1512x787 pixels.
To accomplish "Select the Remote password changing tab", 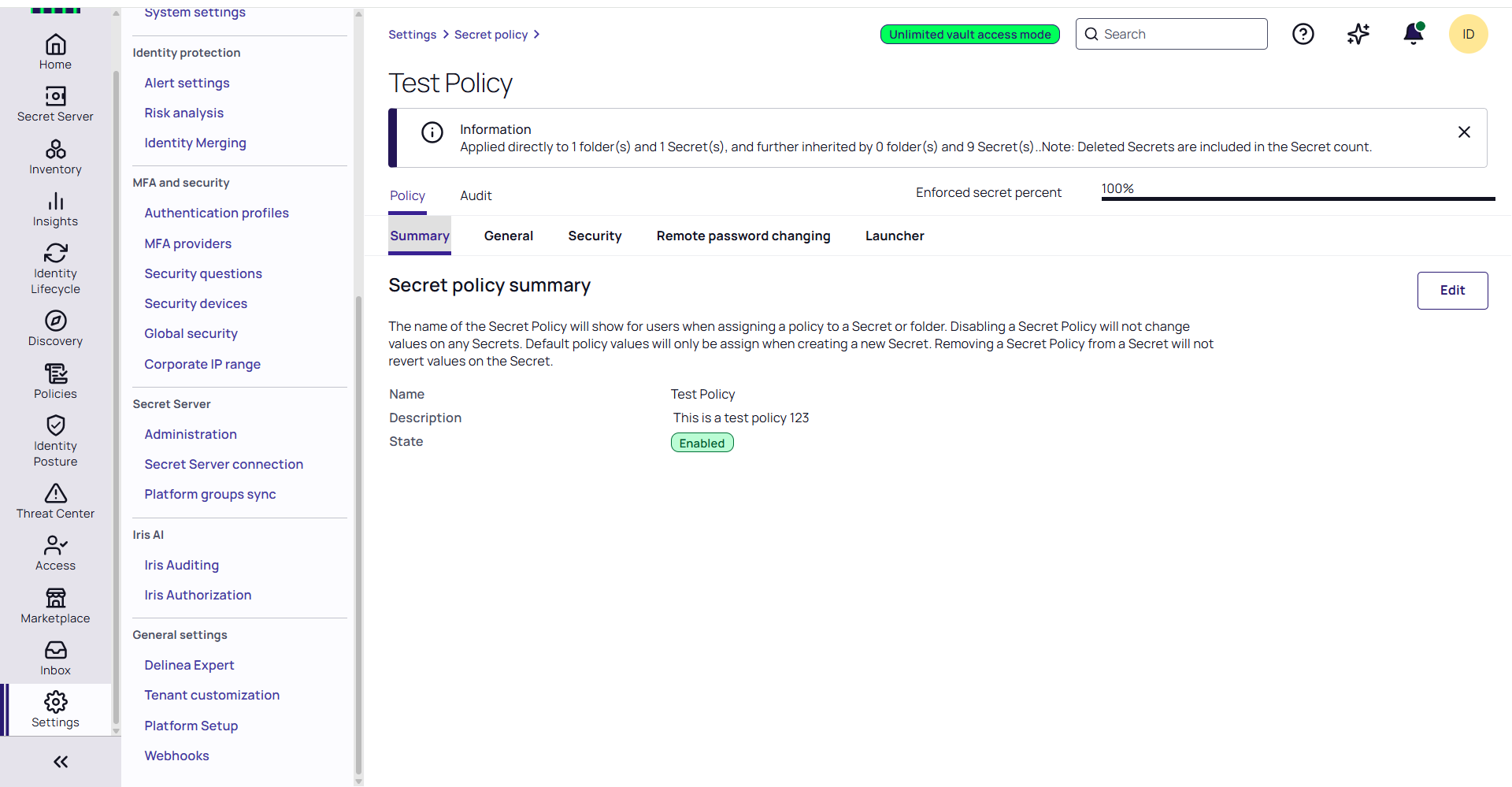I will 743,236.
